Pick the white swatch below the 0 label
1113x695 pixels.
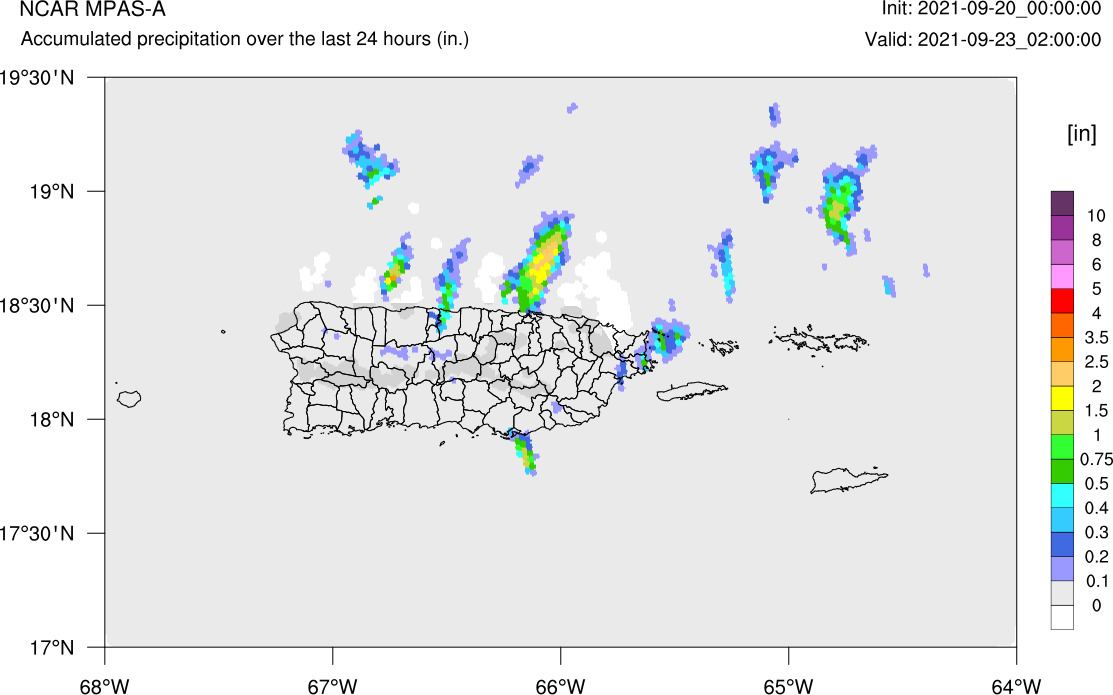pyautogui.click(x=1062, y=617)
